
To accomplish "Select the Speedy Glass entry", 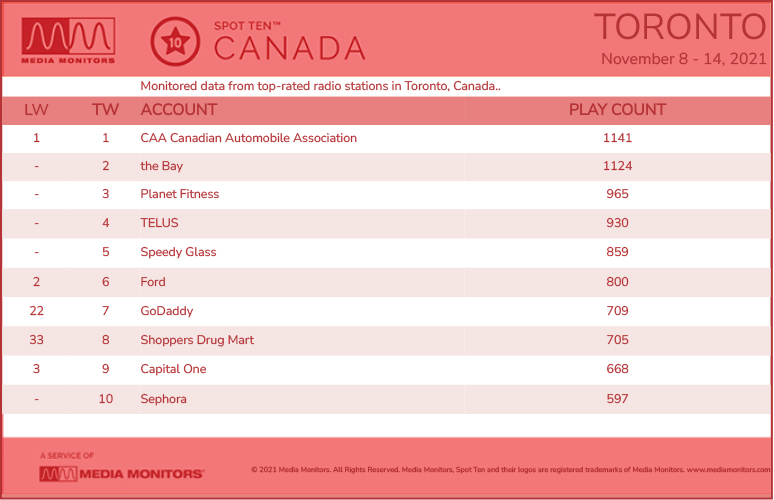I will [178, 252].
